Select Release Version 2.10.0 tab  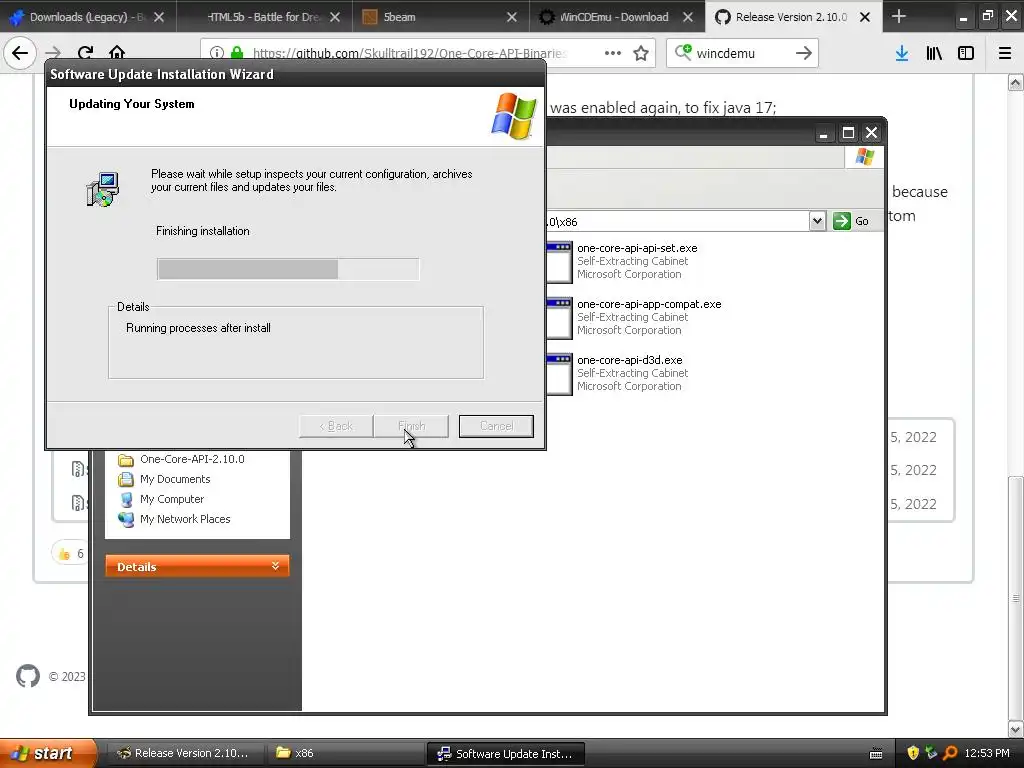[793, 17]
